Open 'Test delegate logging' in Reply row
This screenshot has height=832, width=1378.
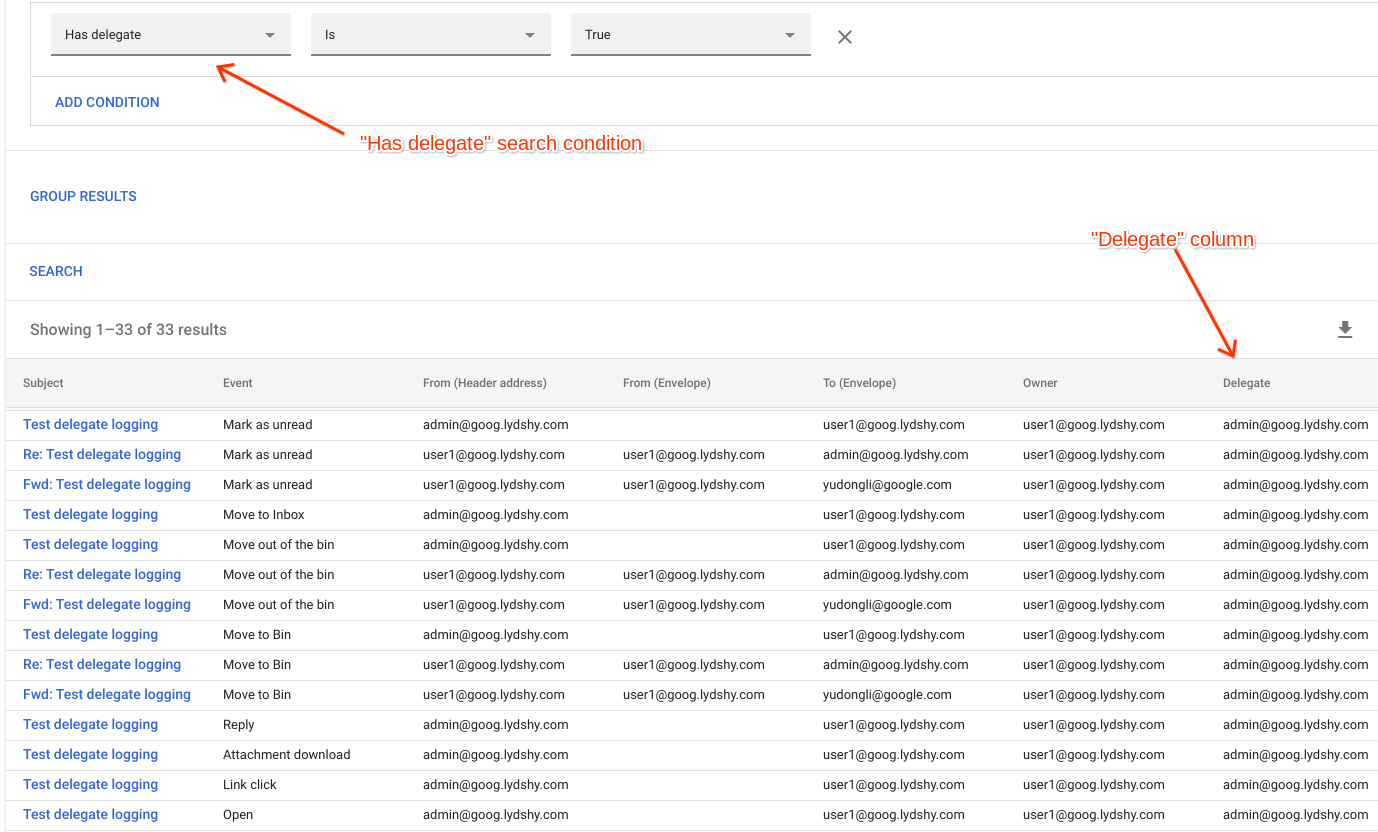click(91, 725)
